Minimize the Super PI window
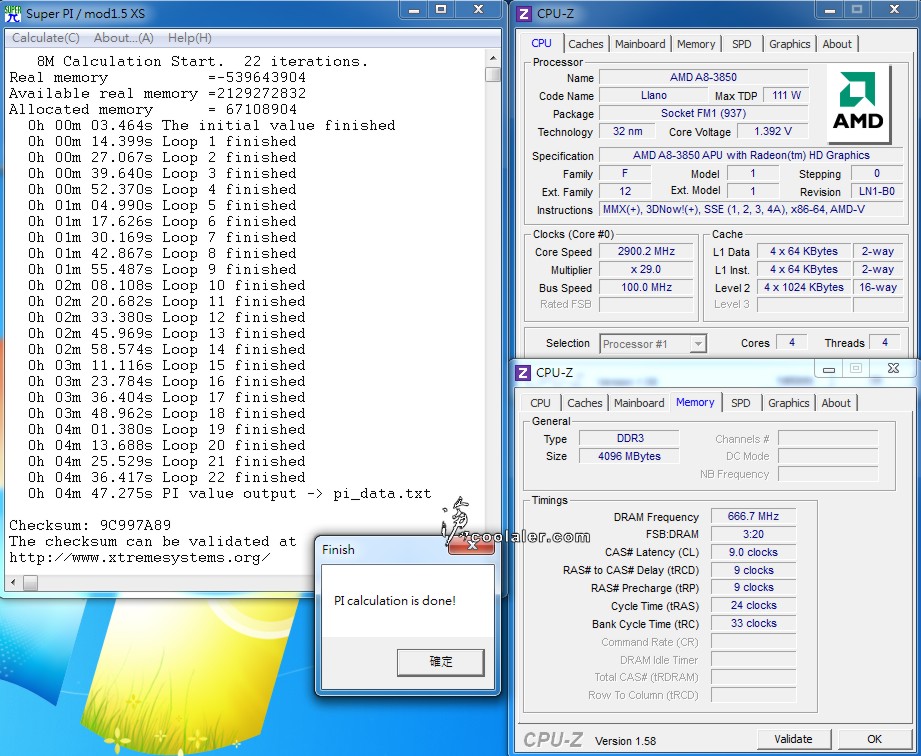Screen dimensions: 921x756 414,10
